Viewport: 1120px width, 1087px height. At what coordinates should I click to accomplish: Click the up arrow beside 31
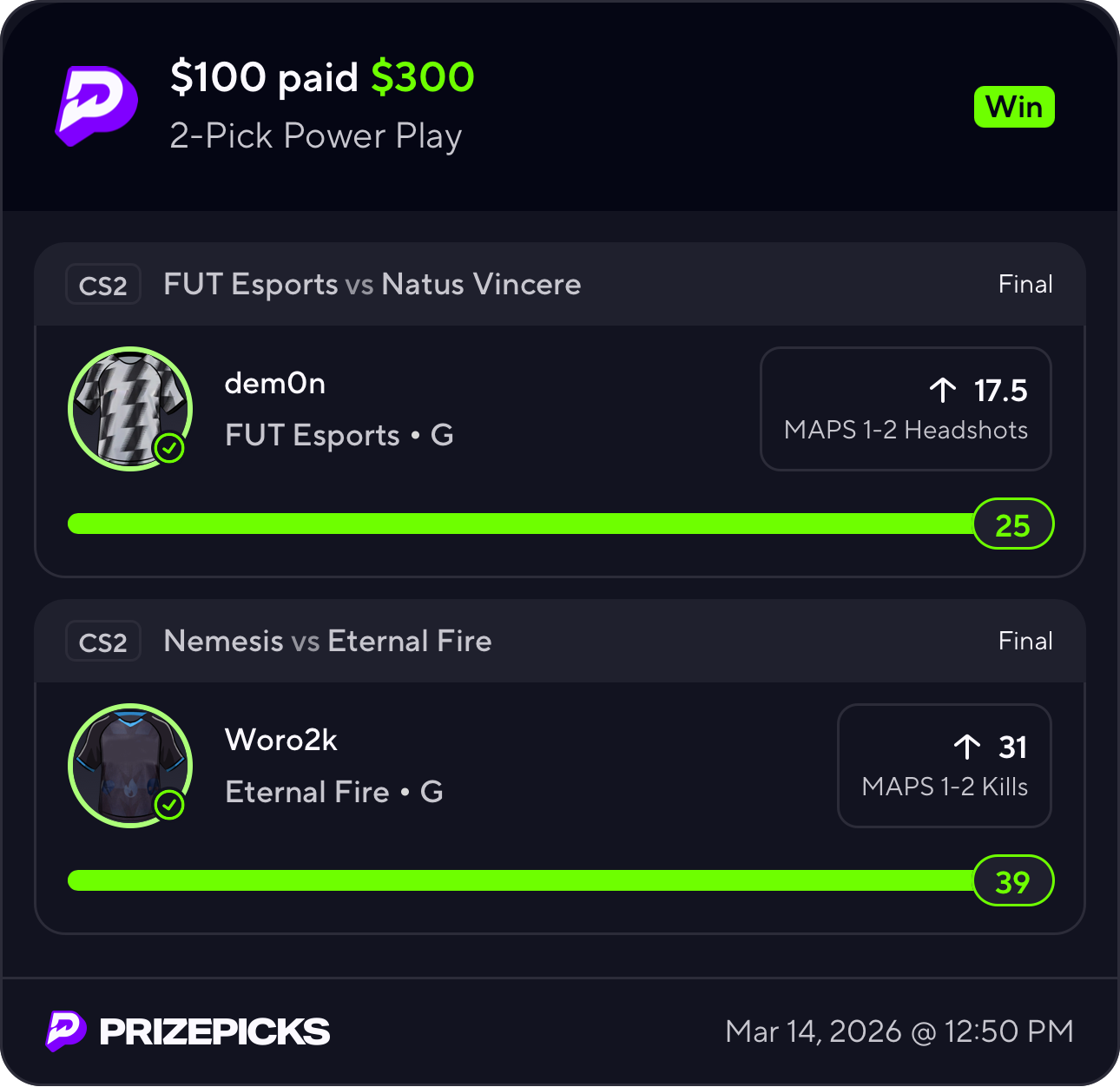point(967,747)
